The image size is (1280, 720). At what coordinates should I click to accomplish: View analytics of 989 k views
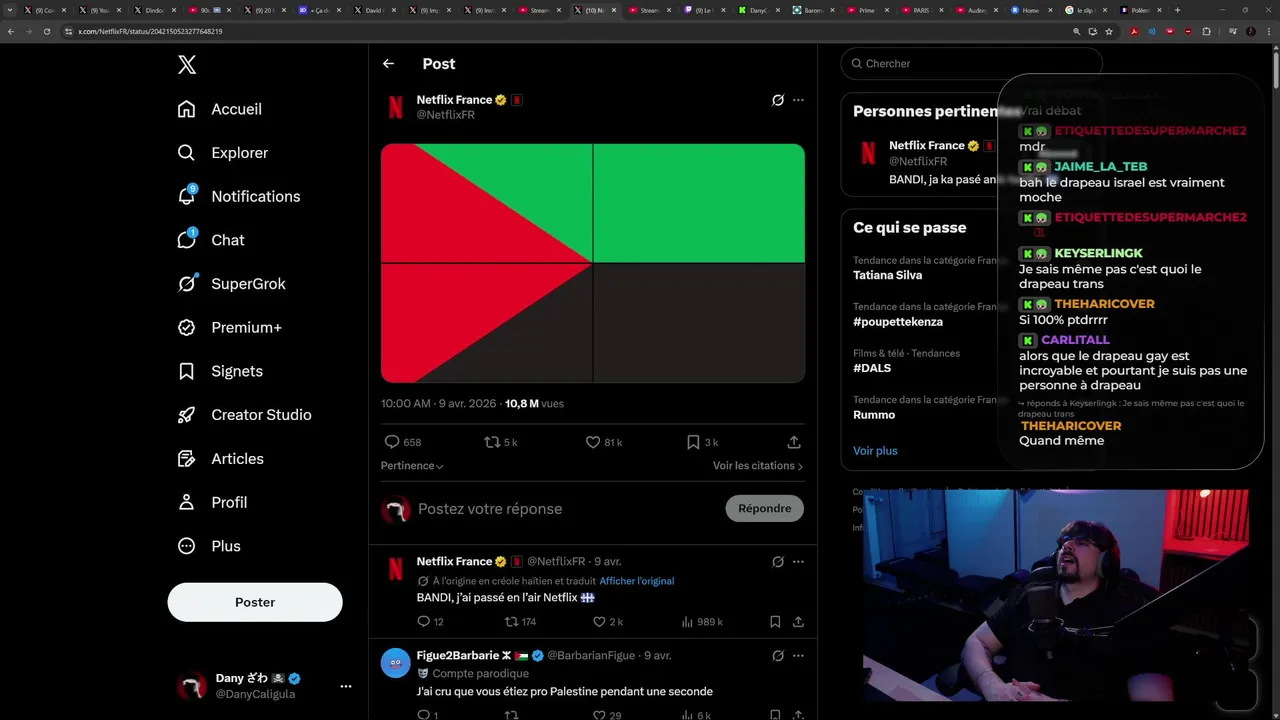tap(702, 622)
